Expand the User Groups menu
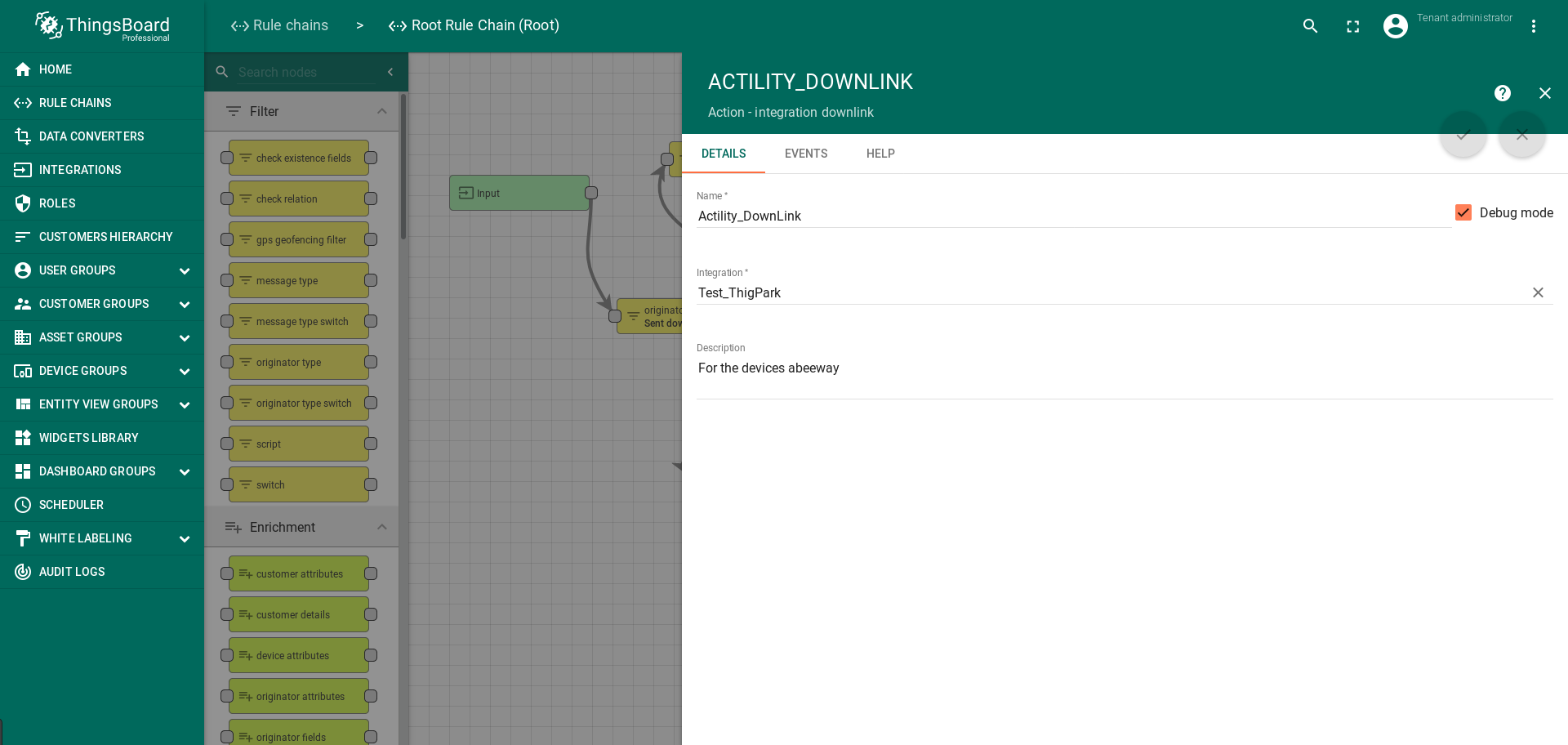1568x745 pixels. [185, 270]
